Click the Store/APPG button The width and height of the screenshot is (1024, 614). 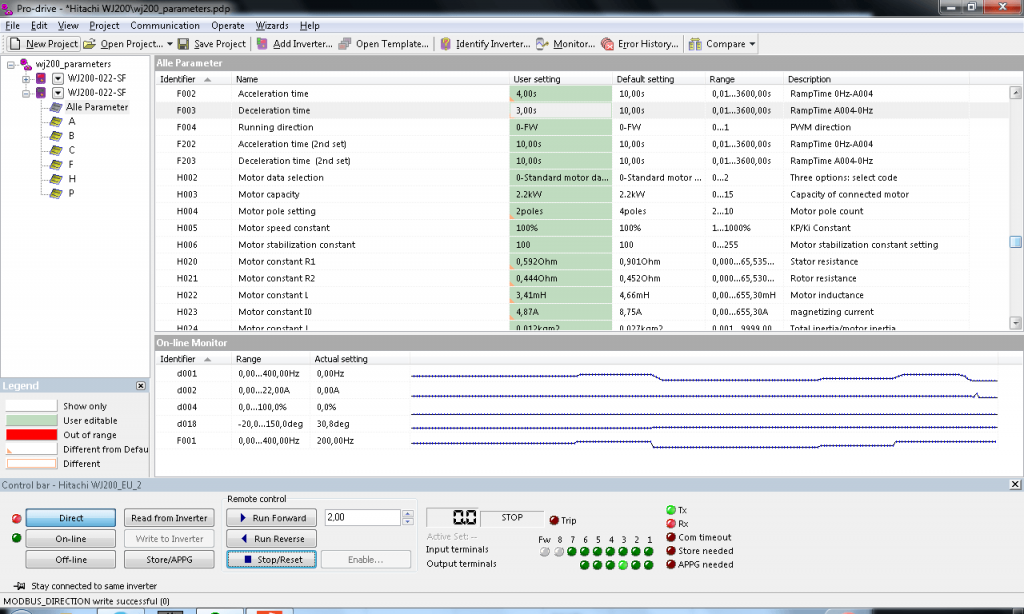click(x=169, y=560)
